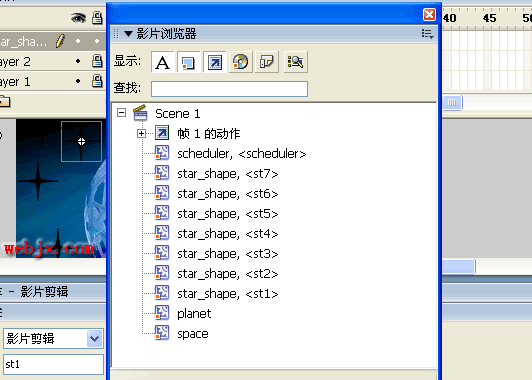
Task: Open customize which items to show
Action: click(x=296, y=62)
